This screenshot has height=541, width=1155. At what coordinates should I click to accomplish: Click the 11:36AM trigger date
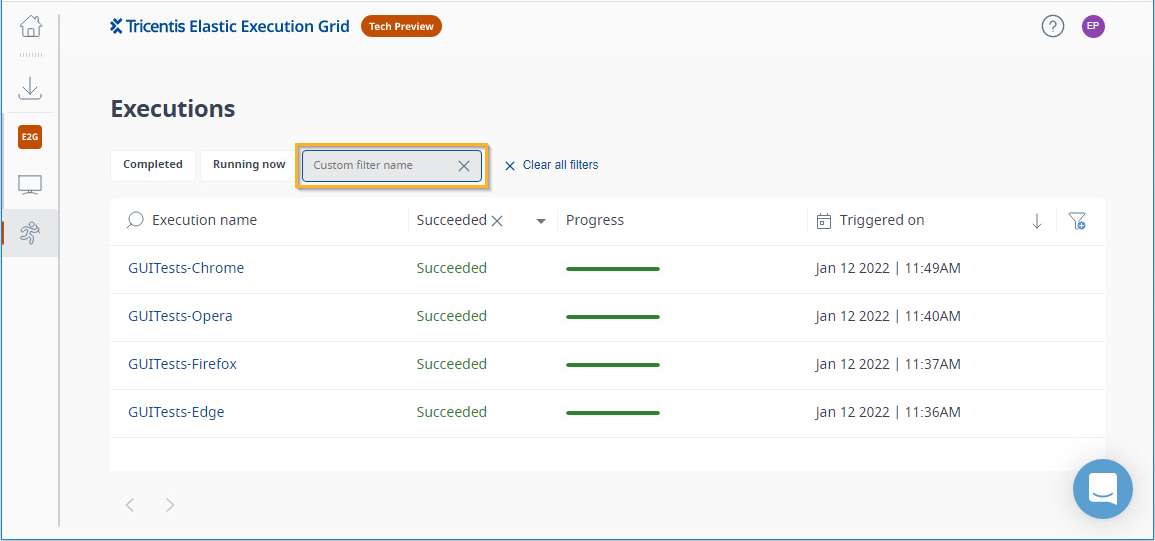point(888,412)
